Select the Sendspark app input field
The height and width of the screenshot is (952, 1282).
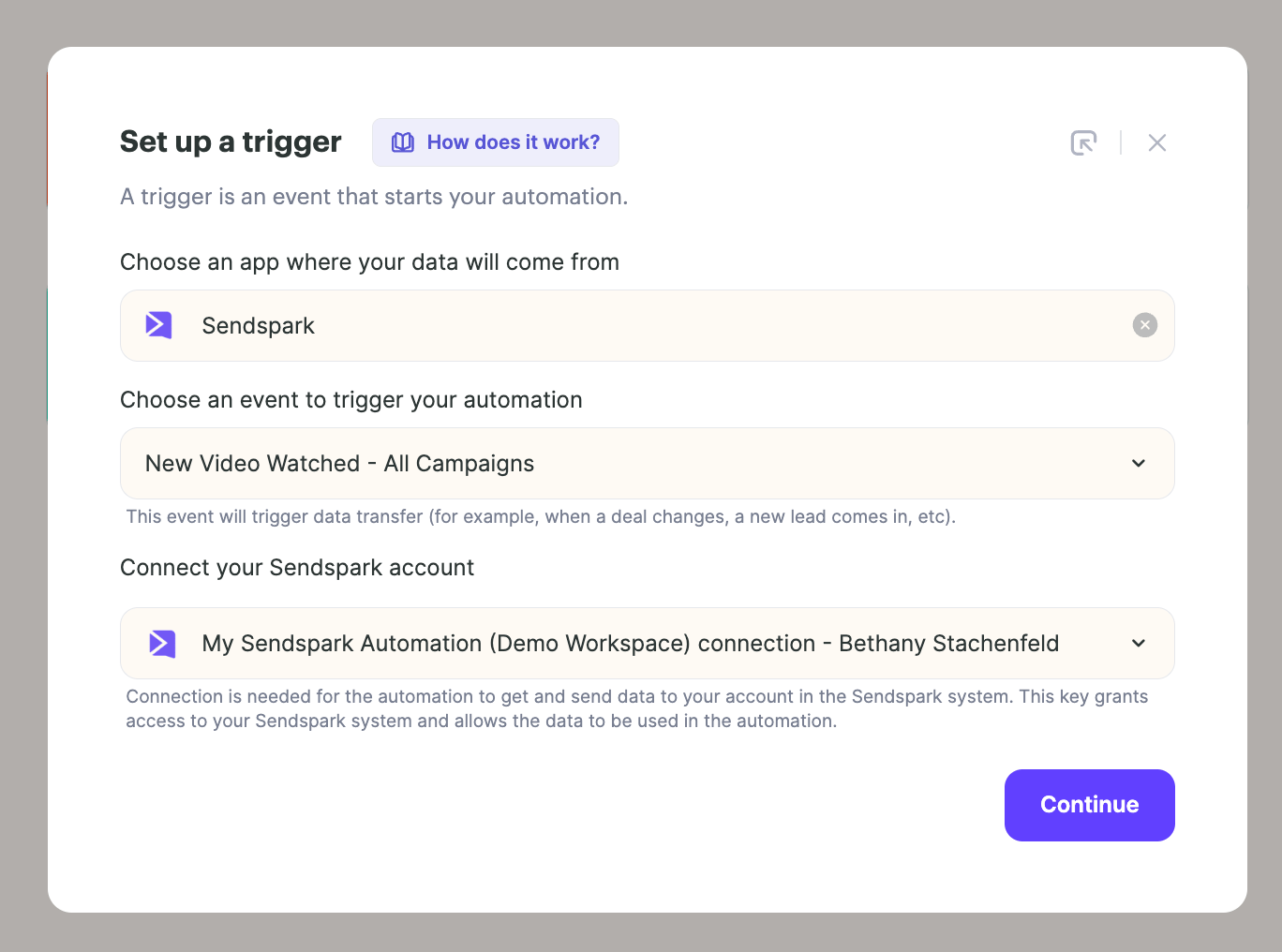coord(648,325)
